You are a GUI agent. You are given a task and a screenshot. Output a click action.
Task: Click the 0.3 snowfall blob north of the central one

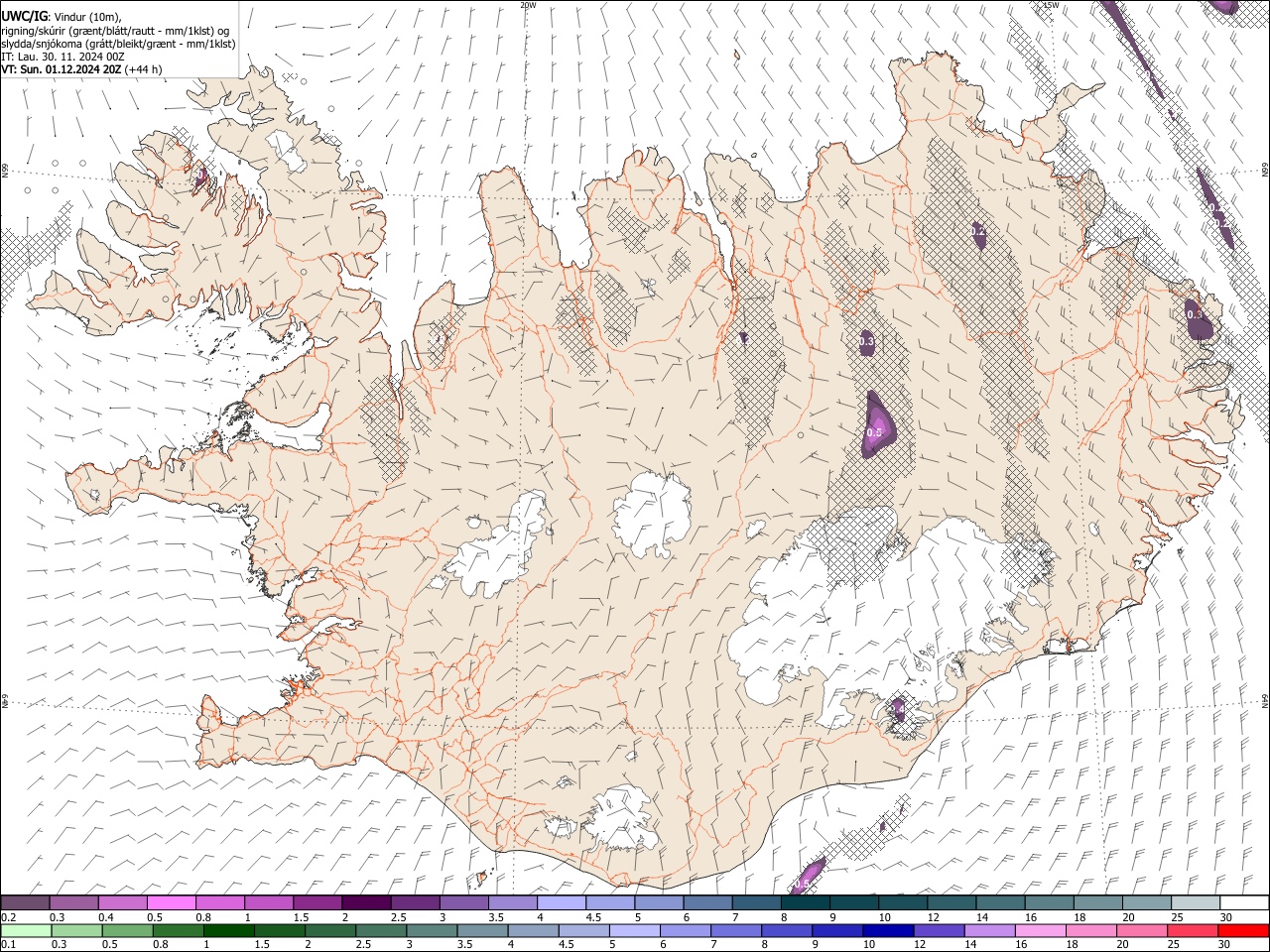(x=867, y=341)
